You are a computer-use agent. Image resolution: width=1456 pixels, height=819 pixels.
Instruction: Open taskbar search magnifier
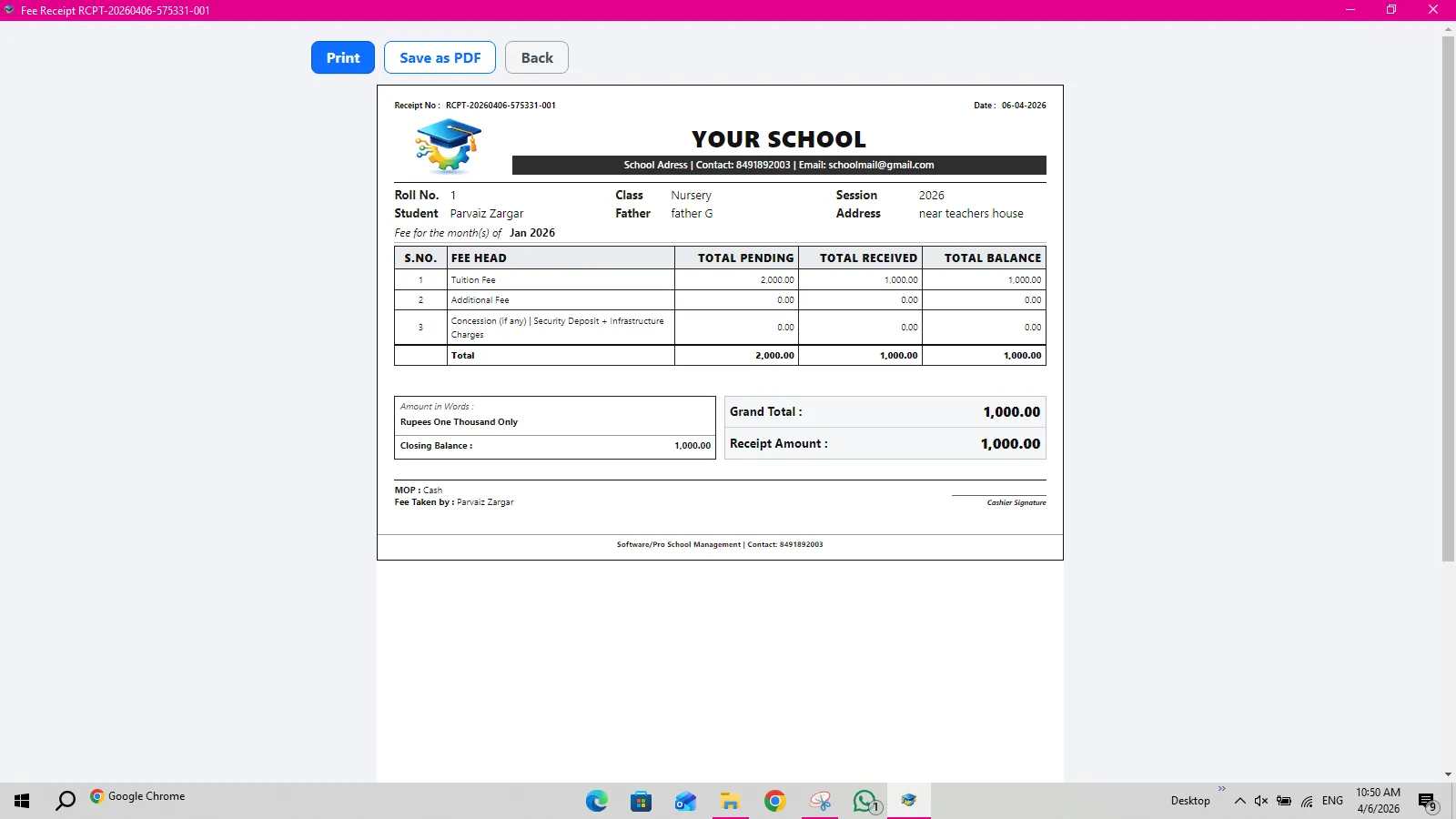point(66,801)
